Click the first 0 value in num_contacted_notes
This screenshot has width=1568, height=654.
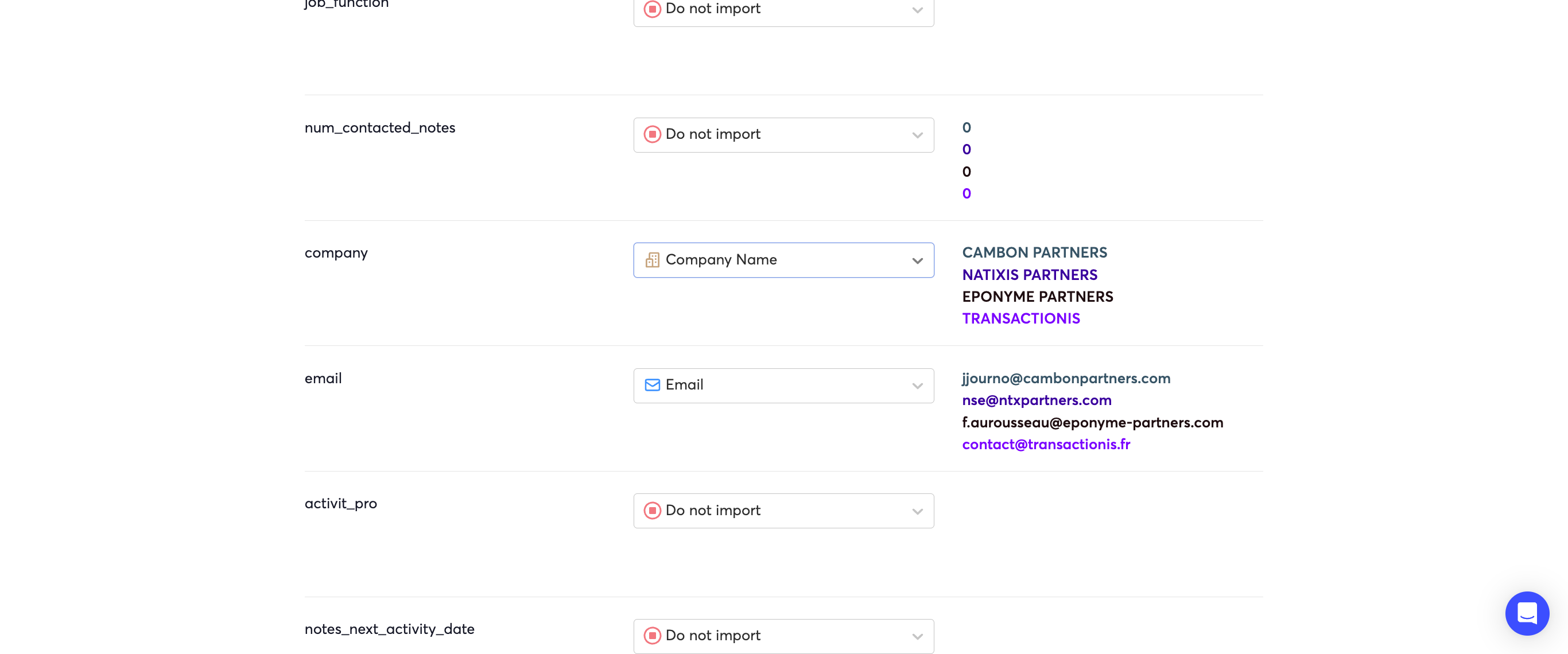[967, 127]
